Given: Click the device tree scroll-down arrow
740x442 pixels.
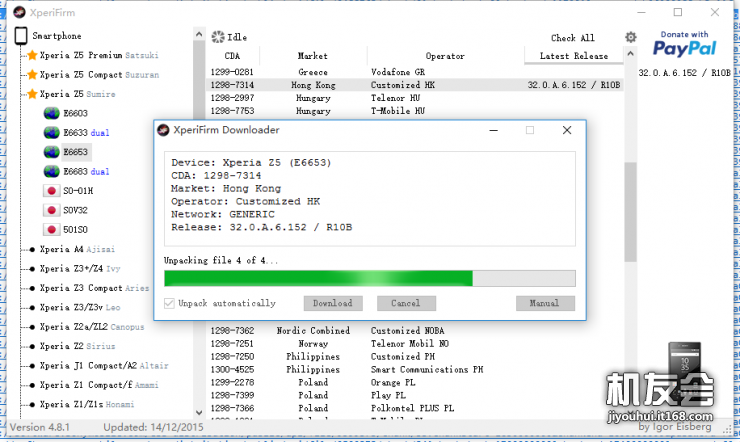Looking at the screenshot, I should pos(199,413).
